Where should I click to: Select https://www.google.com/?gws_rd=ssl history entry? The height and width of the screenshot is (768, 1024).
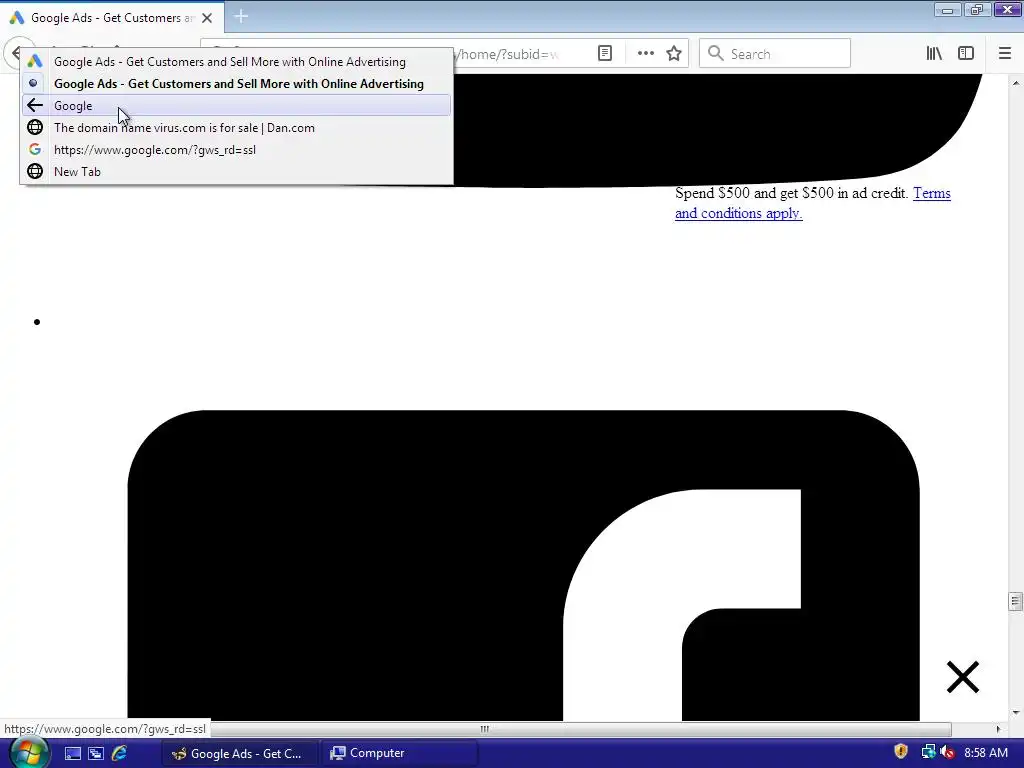(237, 150)
